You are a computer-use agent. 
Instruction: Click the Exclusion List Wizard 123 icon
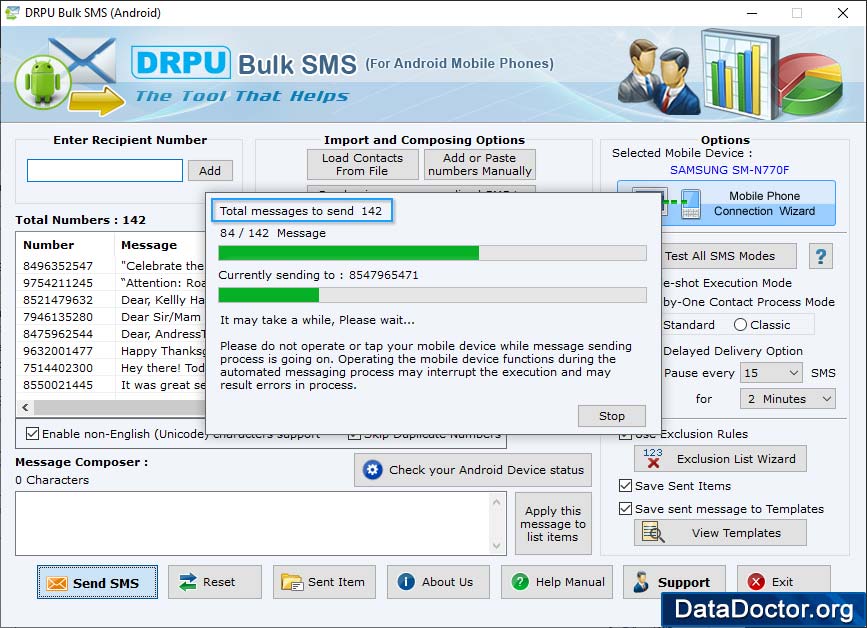(653, 458)
